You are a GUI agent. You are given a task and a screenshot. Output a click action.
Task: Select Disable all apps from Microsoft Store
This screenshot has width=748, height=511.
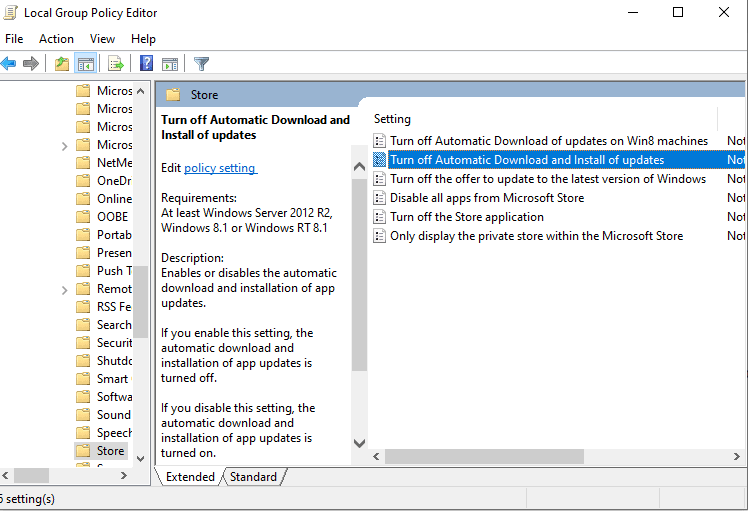pyautogui.click(x=487, y=198)
